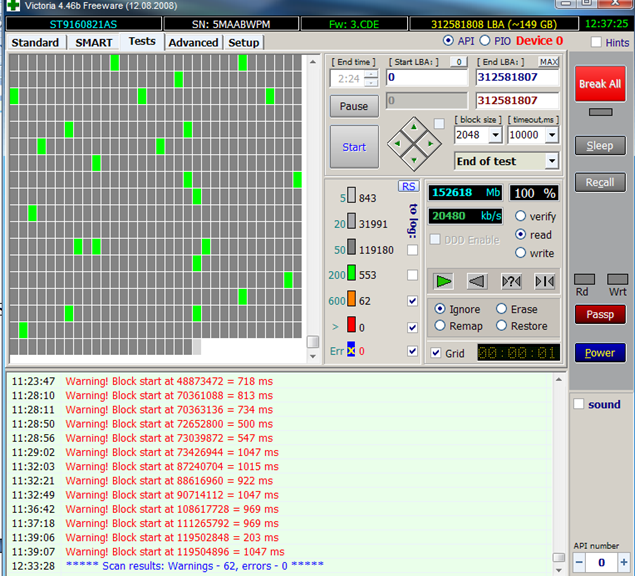Click the blue Err X indicator
This screenshot has width=636, height=577.
click(x=351, y=350)
